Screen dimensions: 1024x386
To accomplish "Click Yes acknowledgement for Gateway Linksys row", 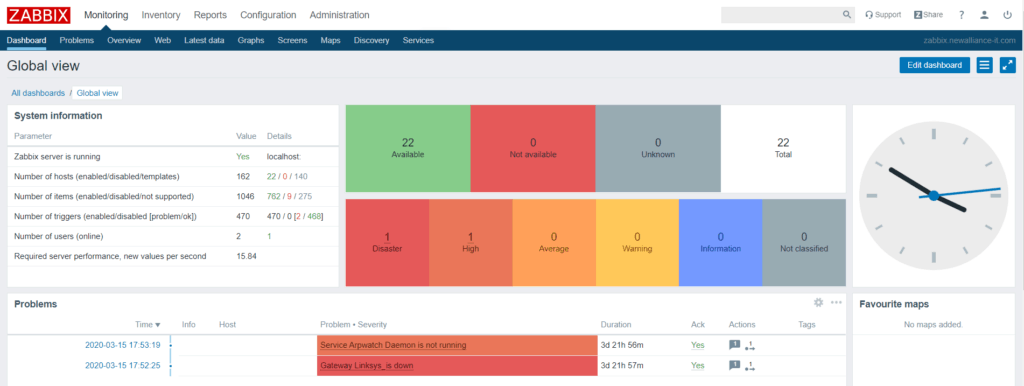I will (x=697, y=366).
